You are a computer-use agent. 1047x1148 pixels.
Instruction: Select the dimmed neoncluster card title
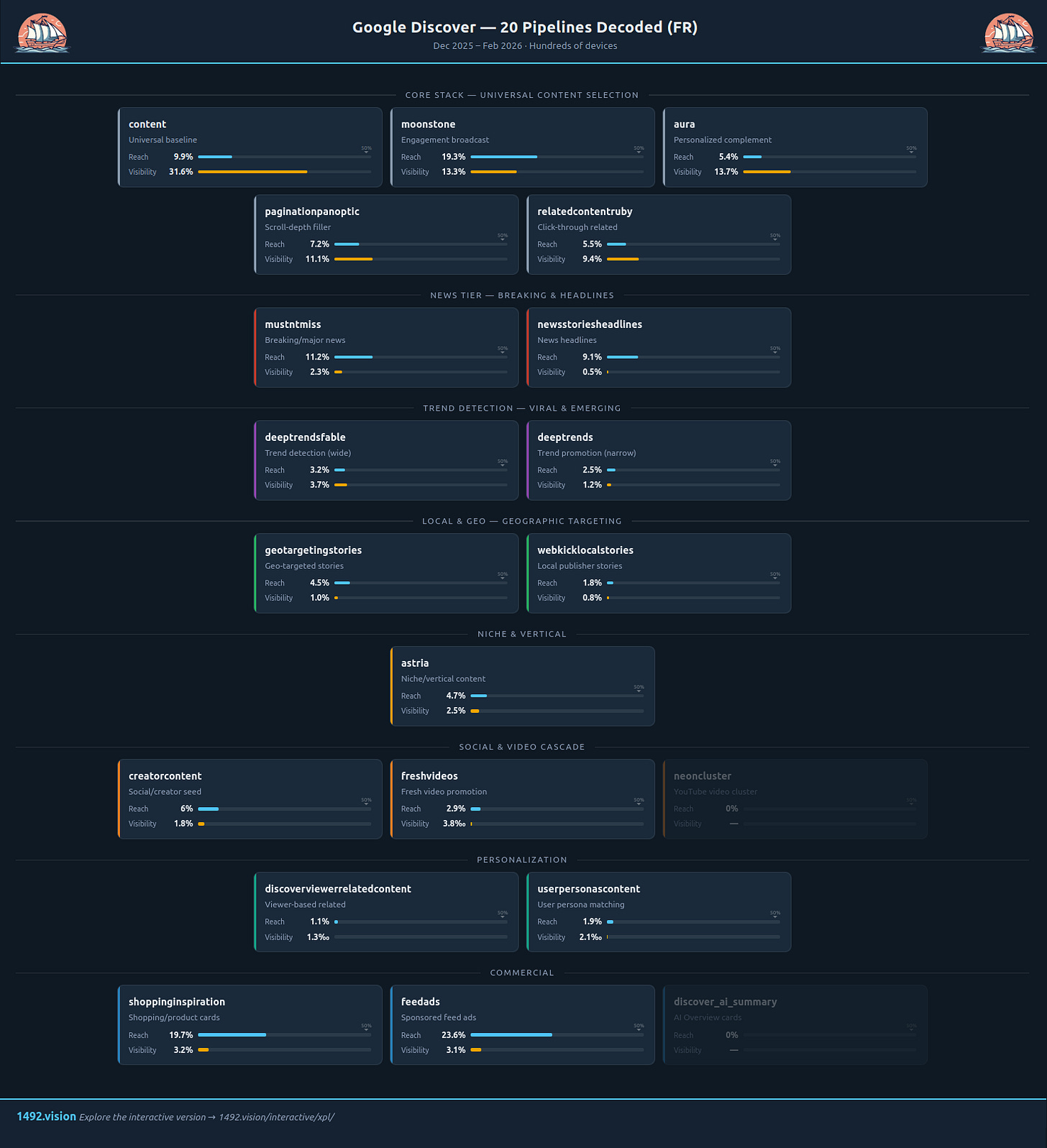point(703,776)
